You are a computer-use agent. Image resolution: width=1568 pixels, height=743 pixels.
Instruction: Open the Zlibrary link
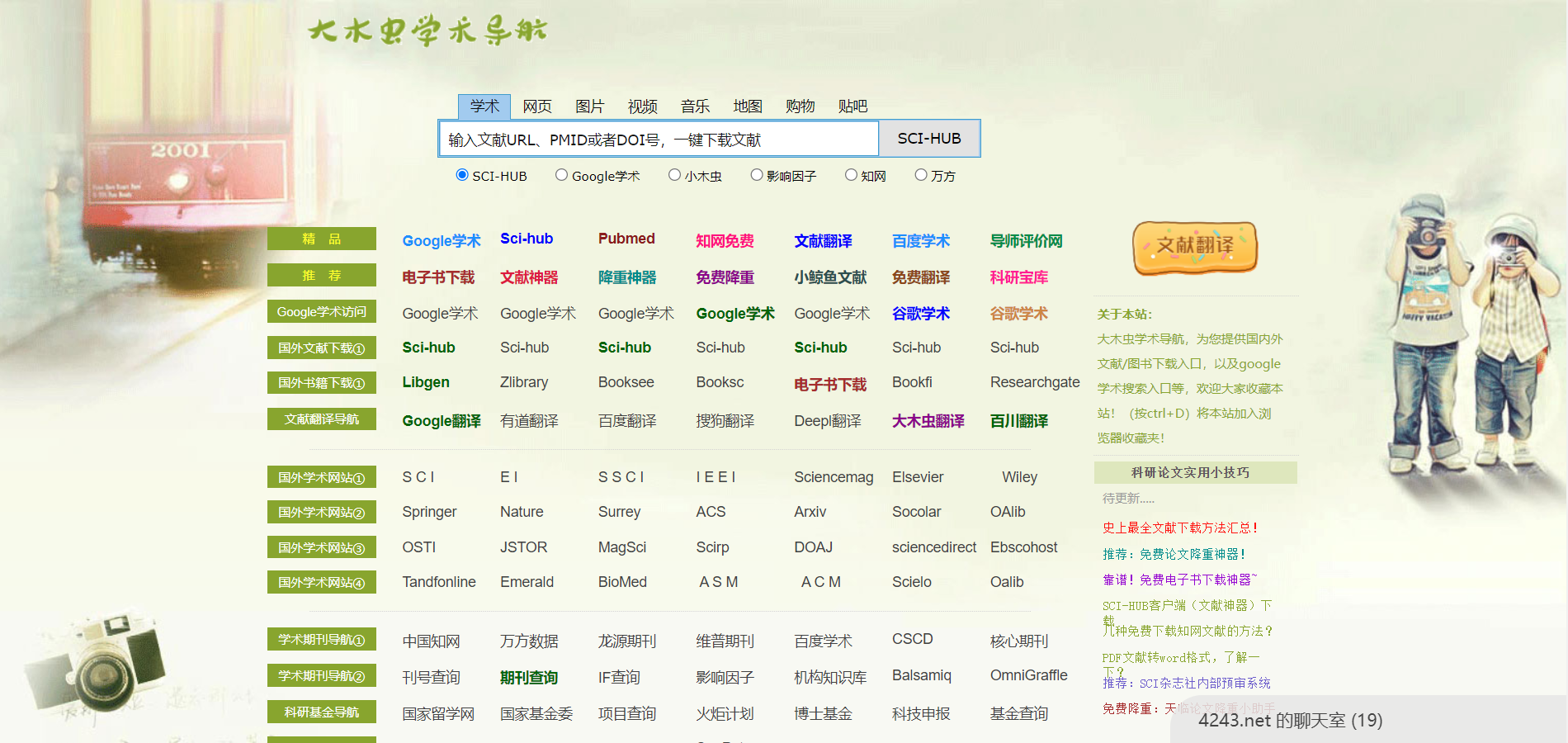524,382
